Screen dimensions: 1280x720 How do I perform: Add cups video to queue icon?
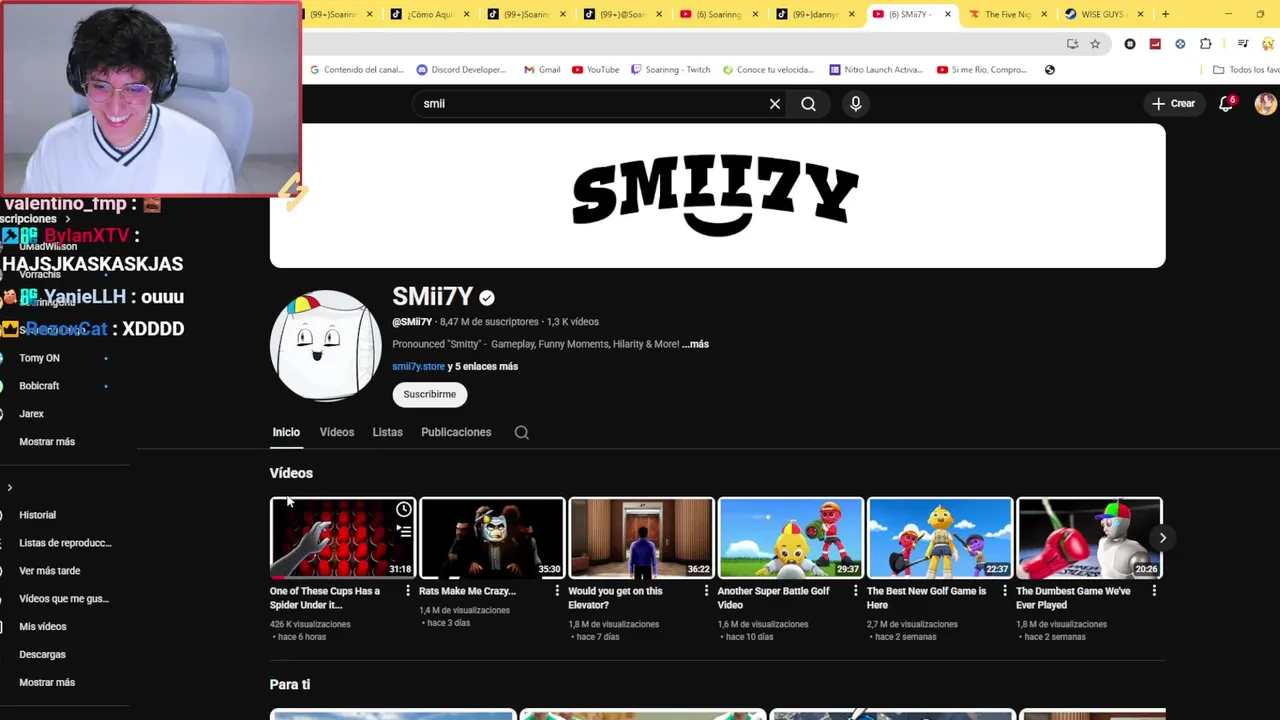point(403,532)
